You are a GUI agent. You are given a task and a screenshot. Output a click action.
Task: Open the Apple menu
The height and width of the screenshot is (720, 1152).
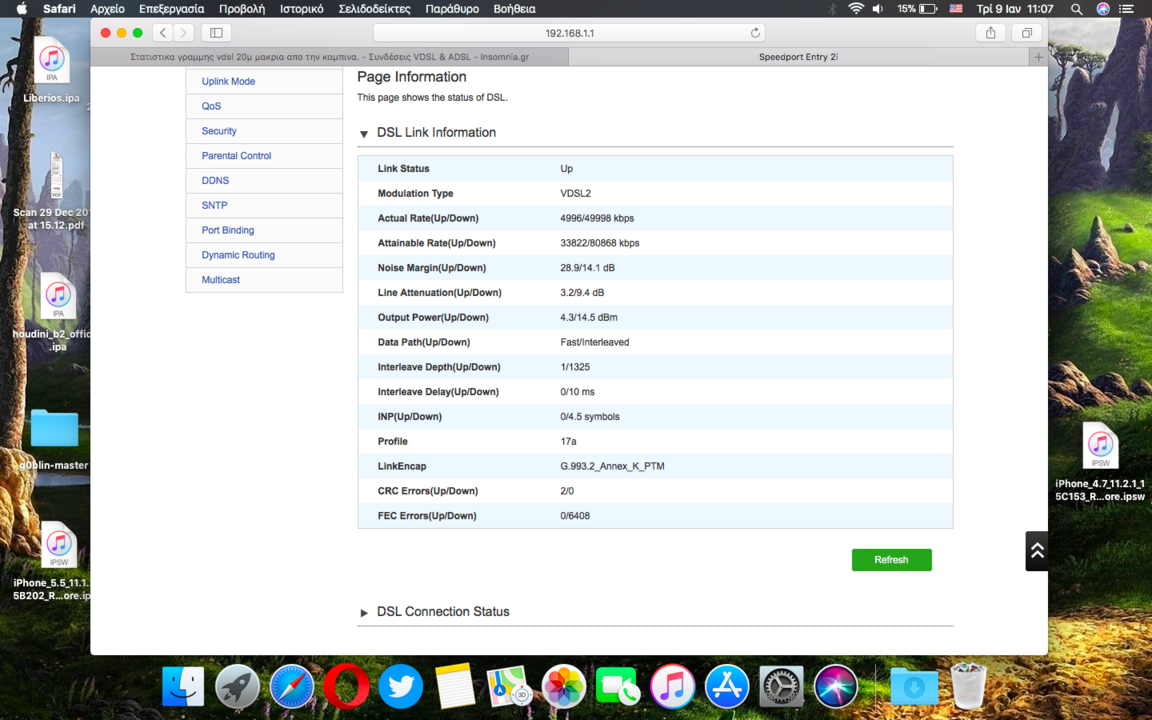(21, 9)
